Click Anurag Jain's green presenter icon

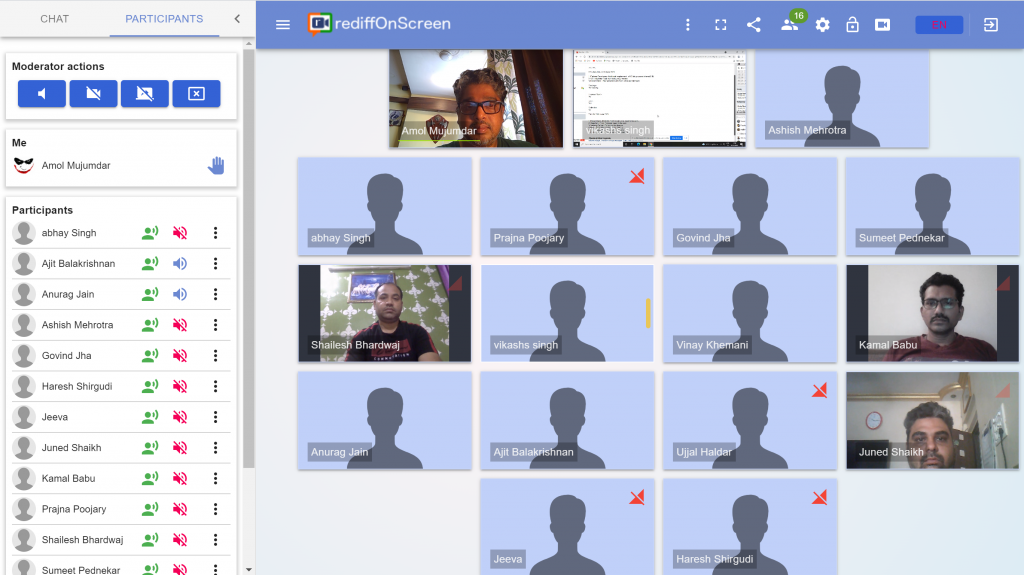[x=150, y=294]
